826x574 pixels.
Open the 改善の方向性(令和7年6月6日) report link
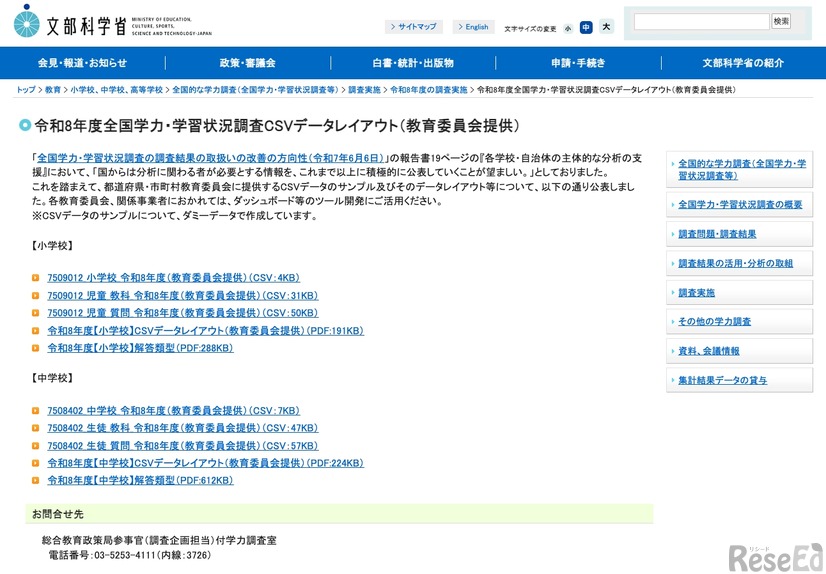tap(211, 158)
